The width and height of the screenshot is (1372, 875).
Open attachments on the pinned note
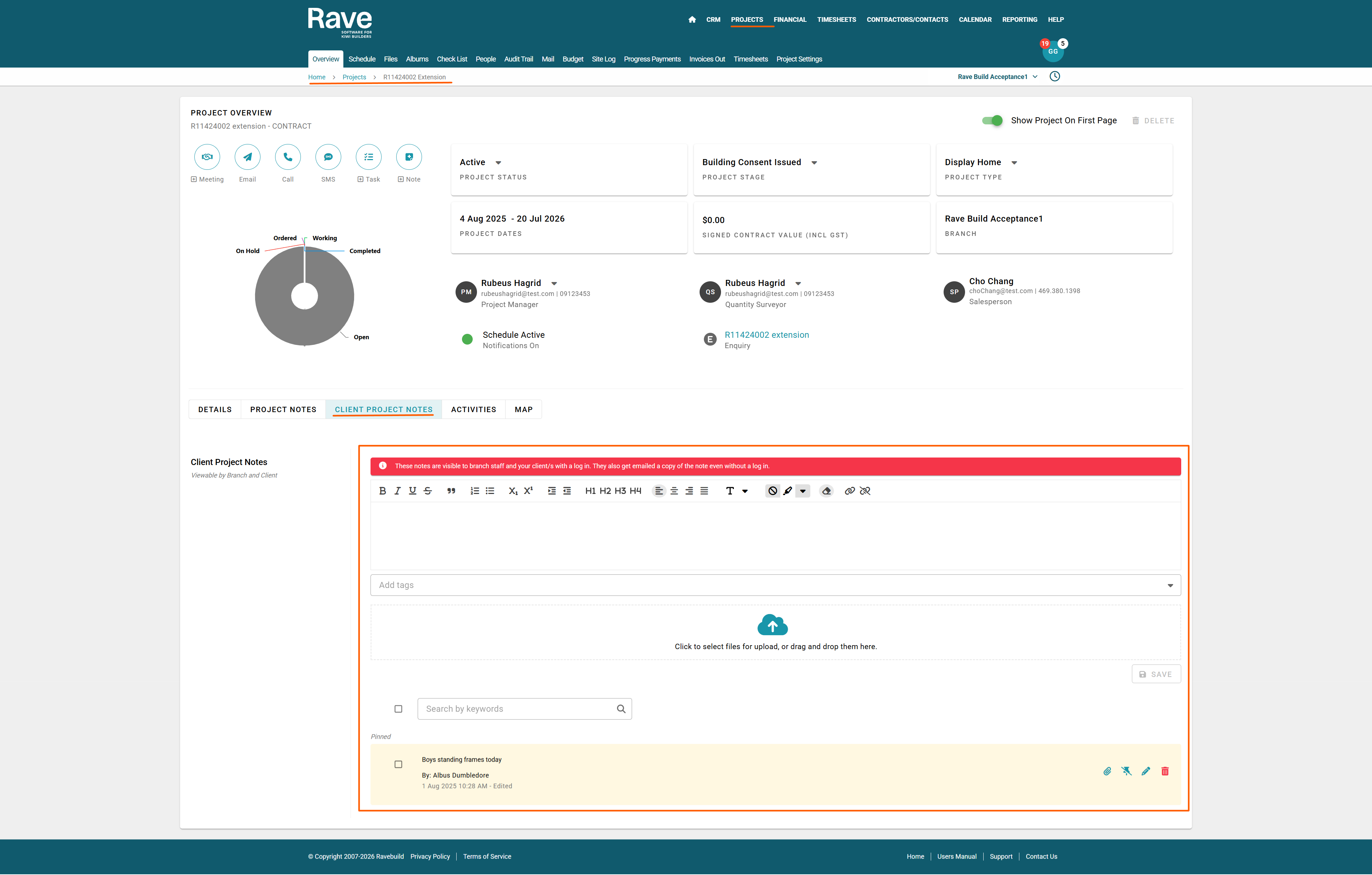pos(1107,771)
